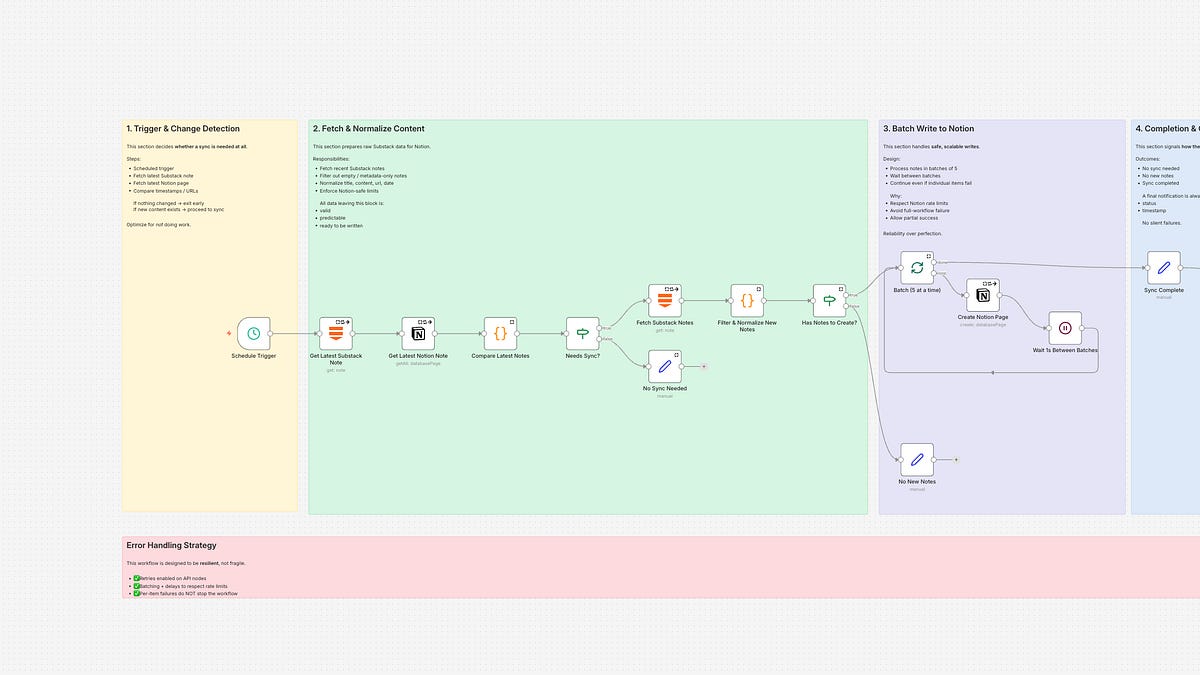Select the '1. Trigger & Change Detection' sticky title
Image resolution: width=1200 pixels, height=675 pixels.
[183, 129]
